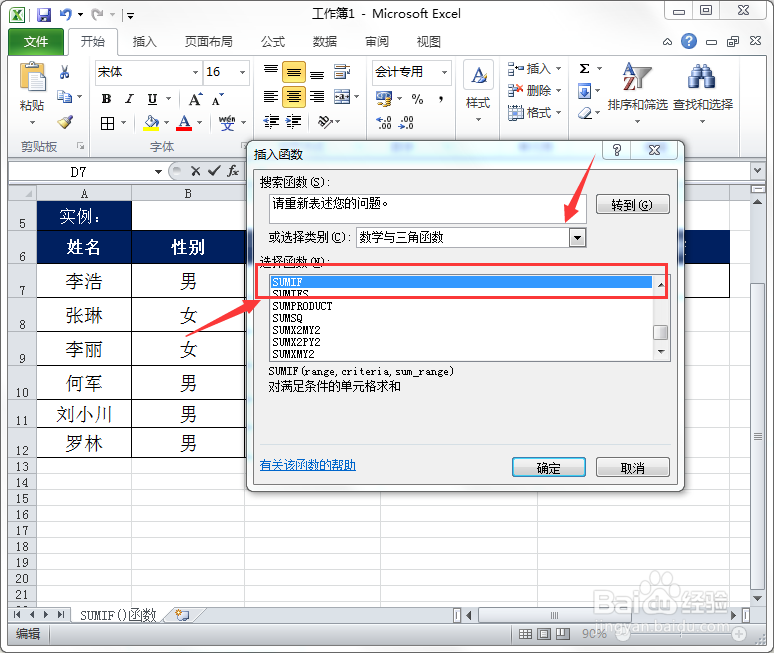
Task: Click the 确定 button
Action: (x=548, y=467)
